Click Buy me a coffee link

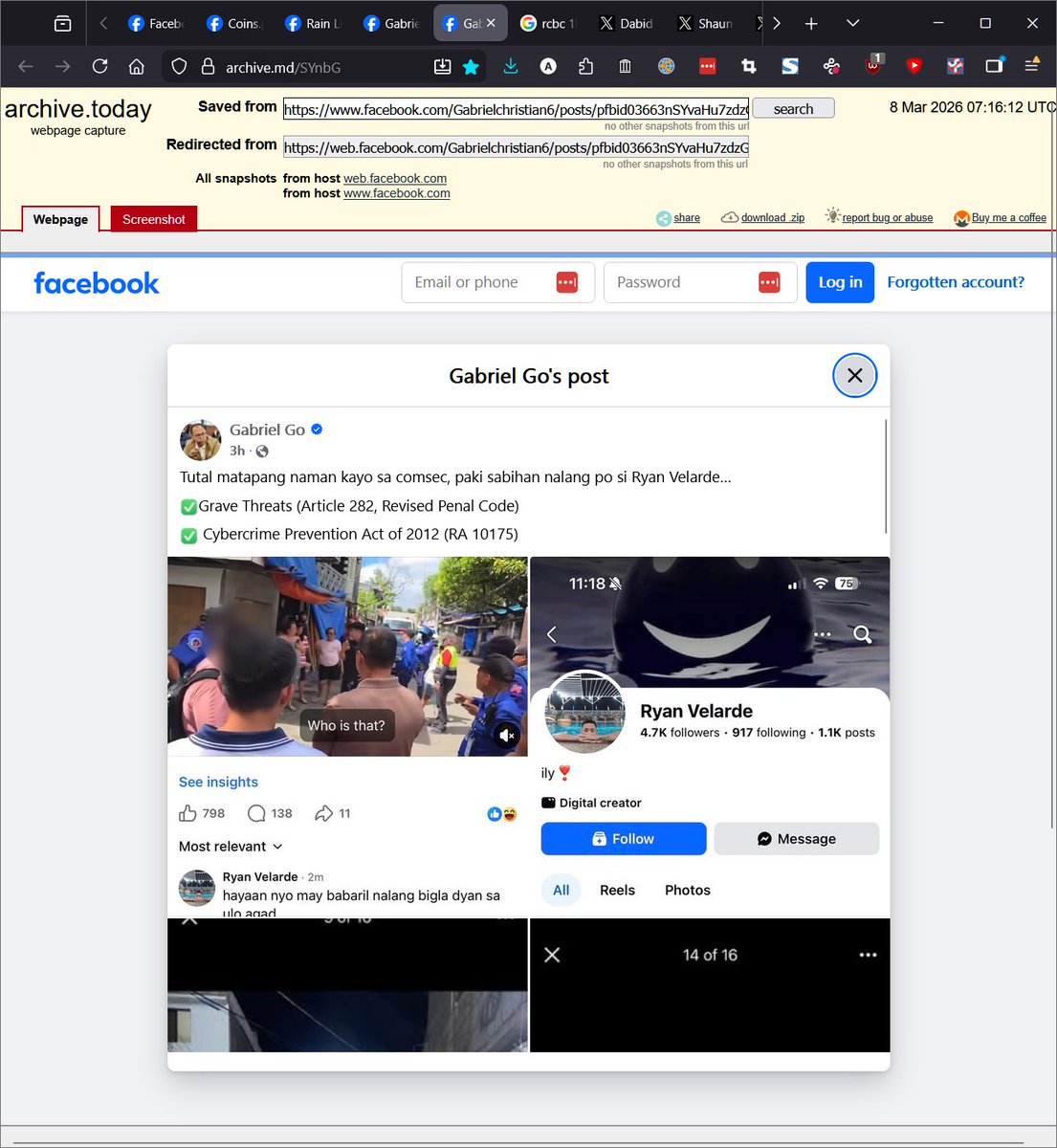pyautogui.click(x=1001, y=218)
